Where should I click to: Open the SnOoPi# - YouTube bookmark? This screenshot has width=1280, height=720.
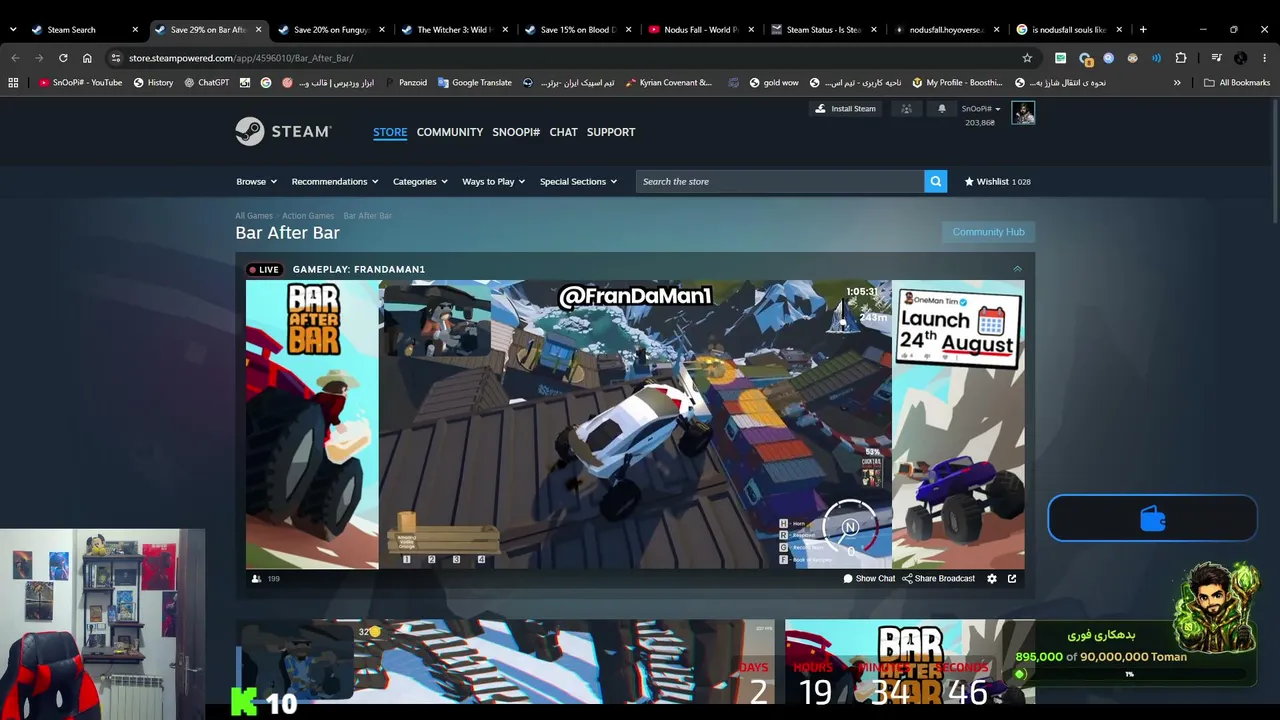[x=80, y=82]
